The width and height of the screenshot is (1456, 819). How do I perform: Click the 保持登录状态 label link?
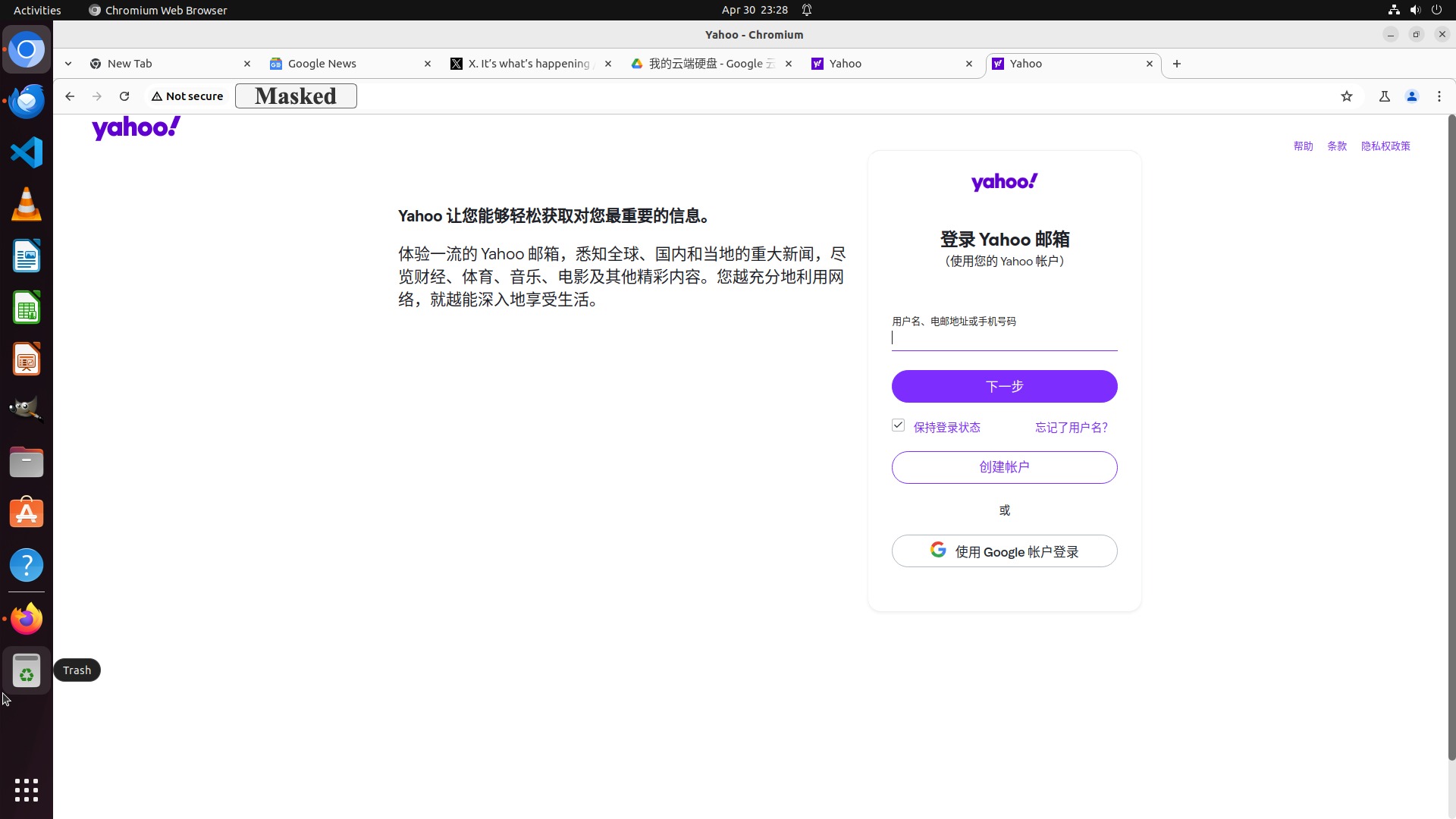click(947, 428)
